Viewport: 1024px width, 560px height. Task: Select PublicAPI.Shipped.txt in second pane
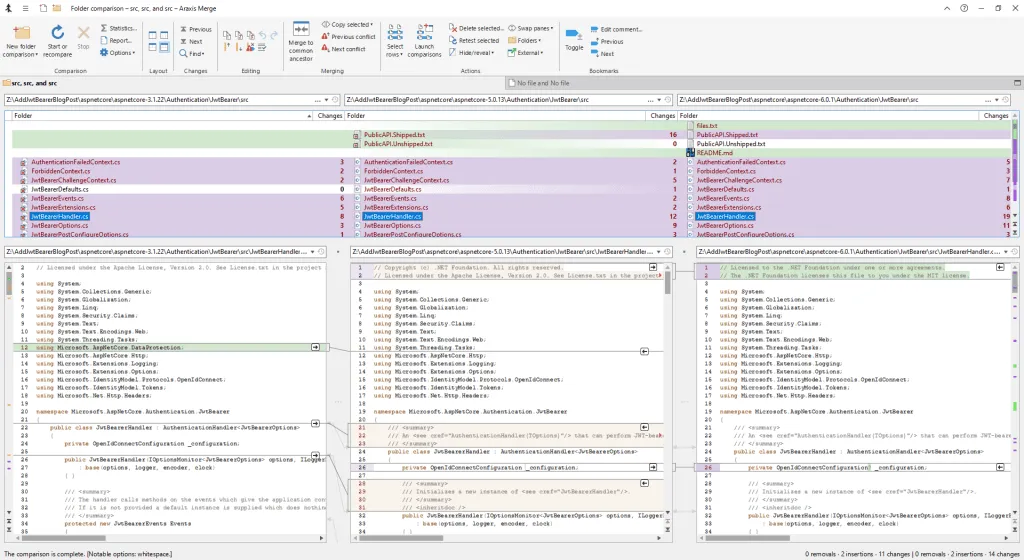pos(394,135)
